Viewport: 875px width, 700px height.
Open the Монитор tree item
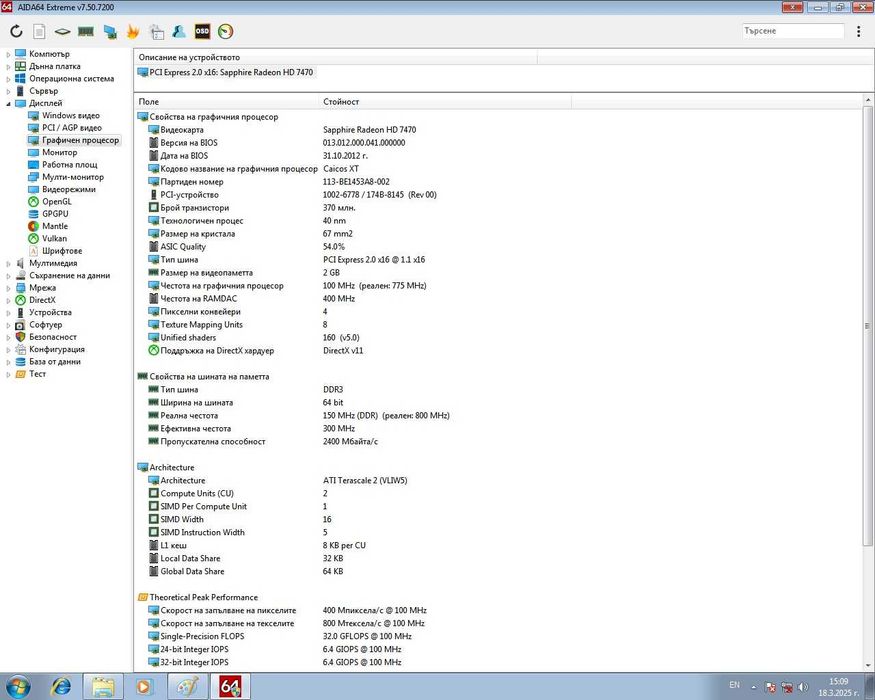[60, 152]
